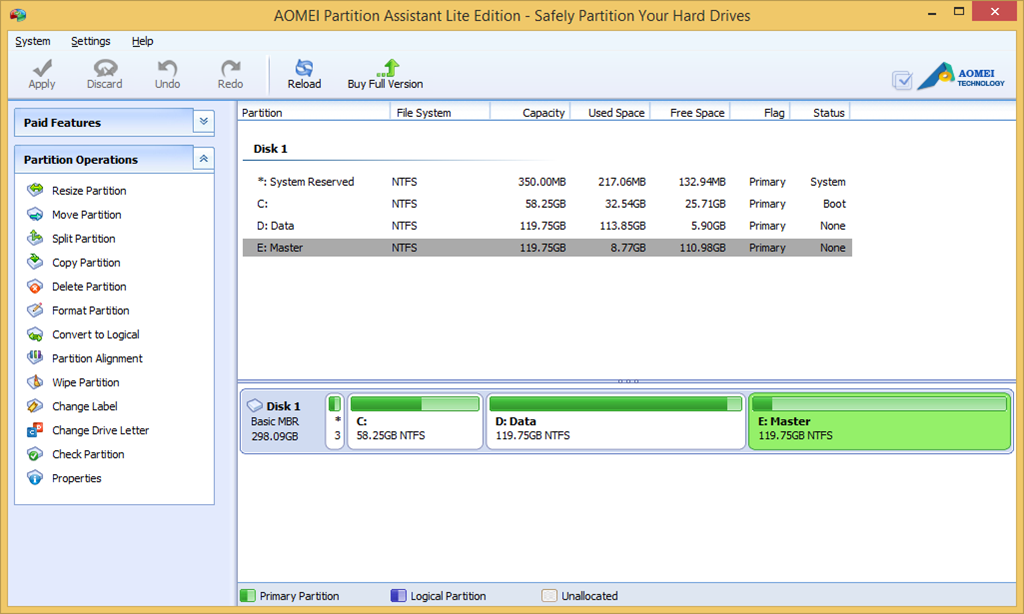This screenshot has width=1024, height=614.
Task: Open the System menu
Action: click(33, 41)
